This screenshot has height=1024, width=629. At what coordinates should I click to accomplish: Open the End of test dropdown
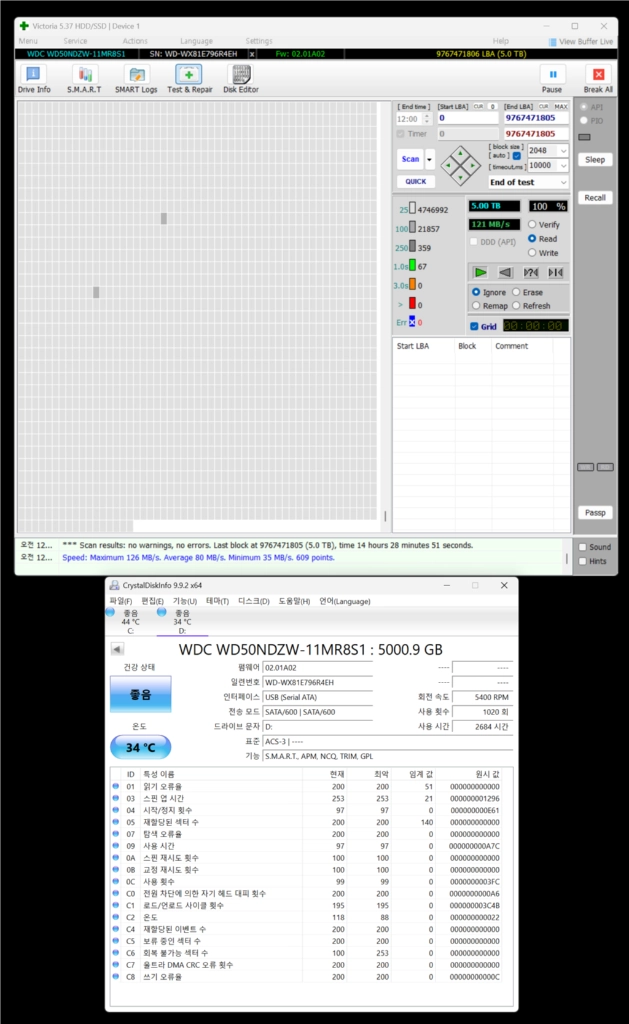point(528,182)
